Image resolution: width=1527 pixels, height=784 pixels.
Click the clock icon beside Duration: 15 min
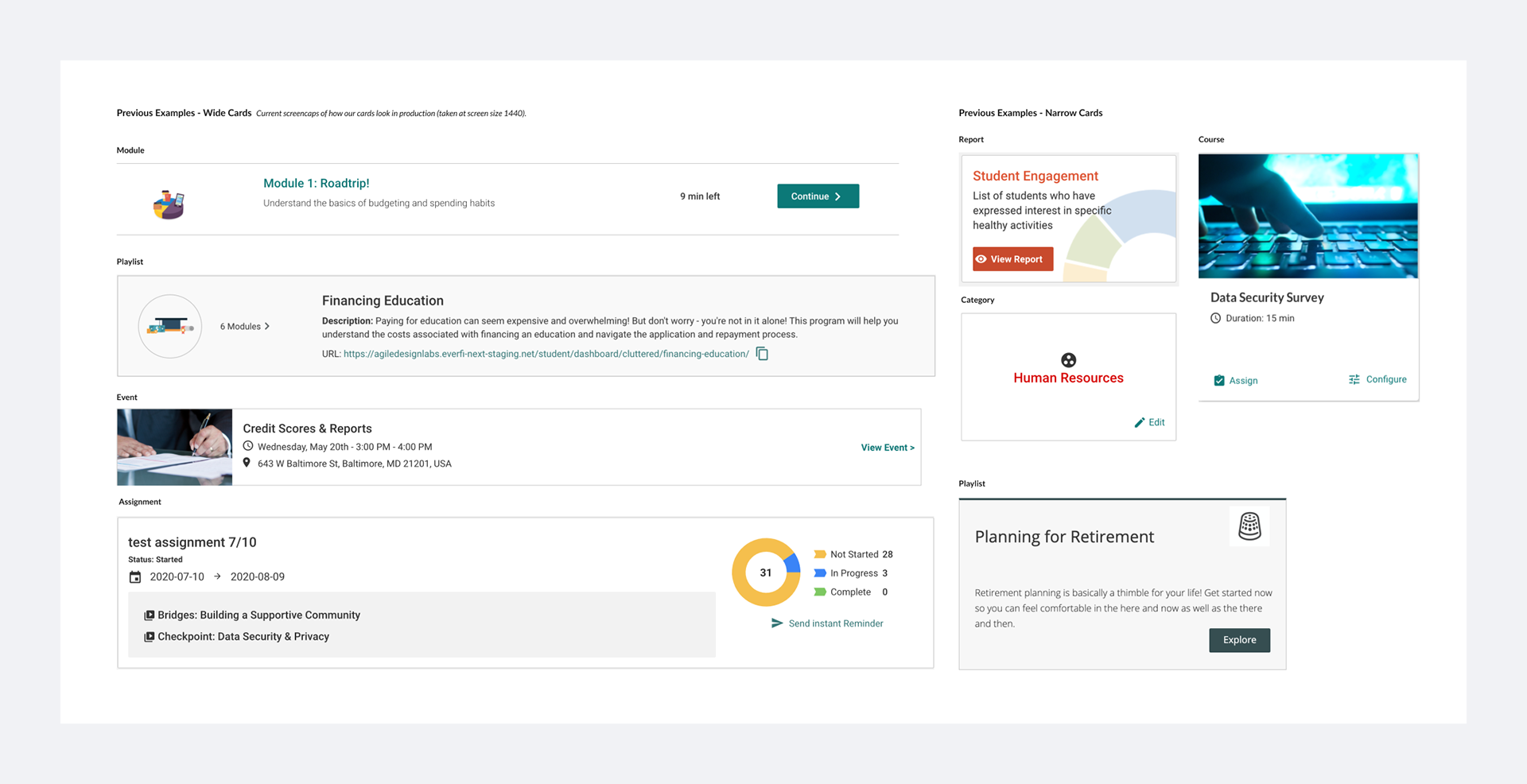(x=1215, y=318)
